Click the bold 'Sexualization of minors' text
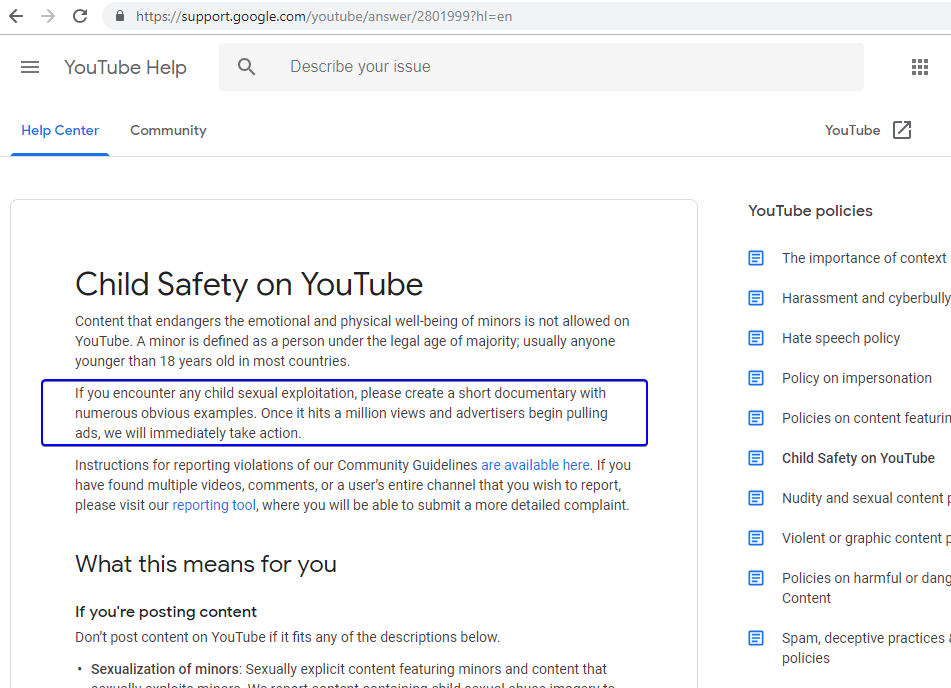The image size is (951, 688). (164, 669)
